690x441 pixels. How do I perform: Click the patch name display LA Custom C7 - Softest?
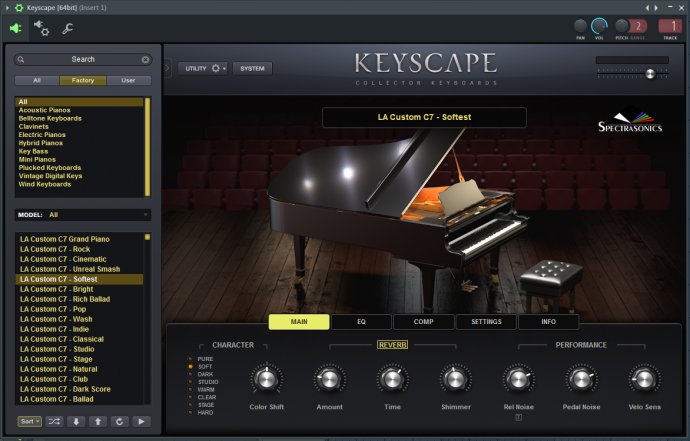click(424, 117)
